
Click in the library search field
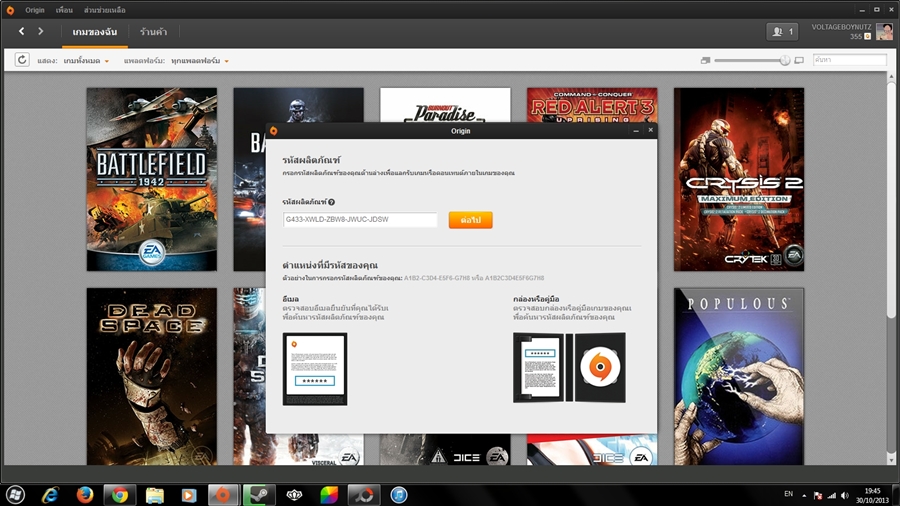tap(849, 60)
